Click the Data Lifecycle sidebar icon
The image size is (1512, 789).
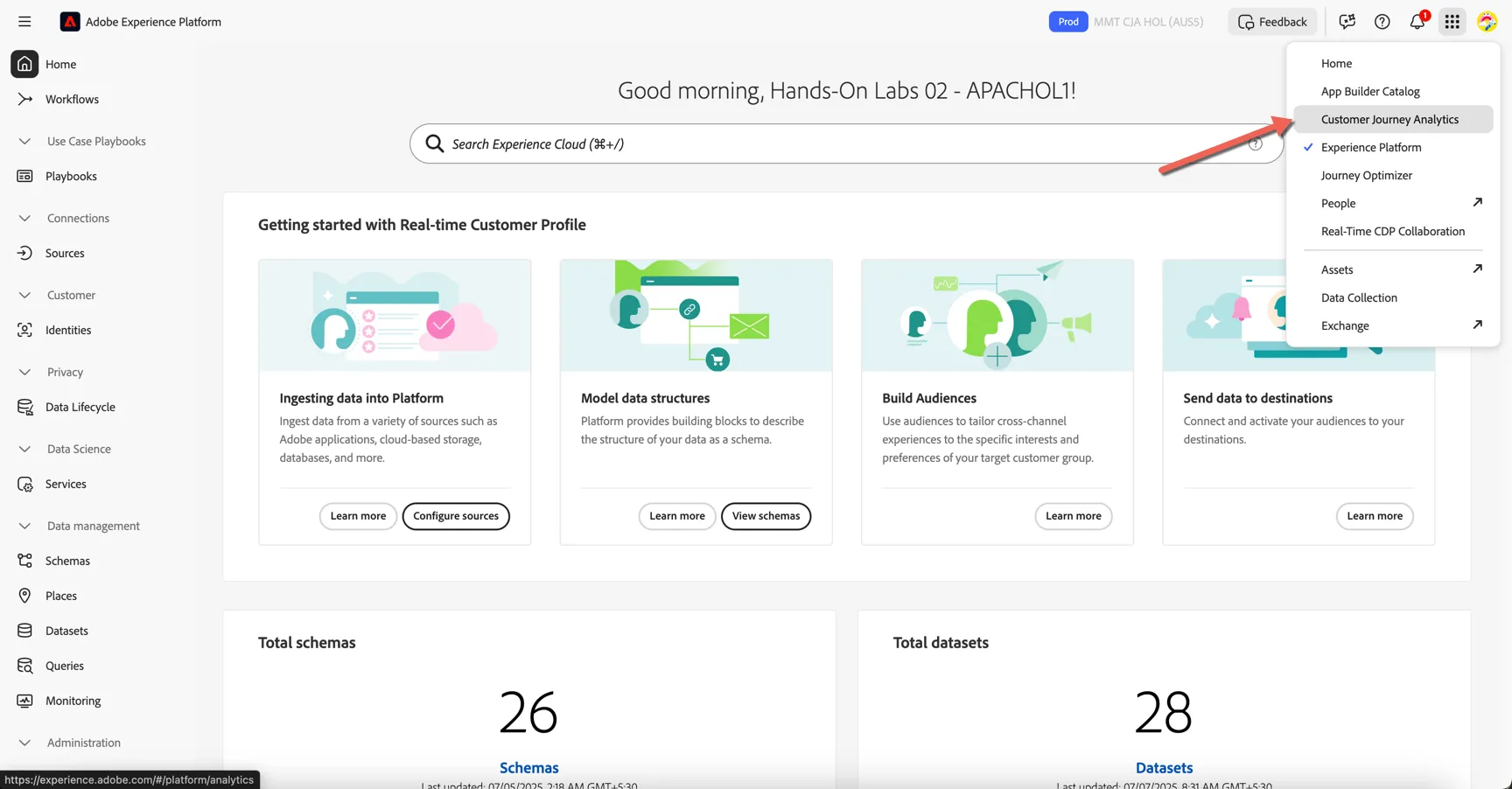tap(24, 407)
